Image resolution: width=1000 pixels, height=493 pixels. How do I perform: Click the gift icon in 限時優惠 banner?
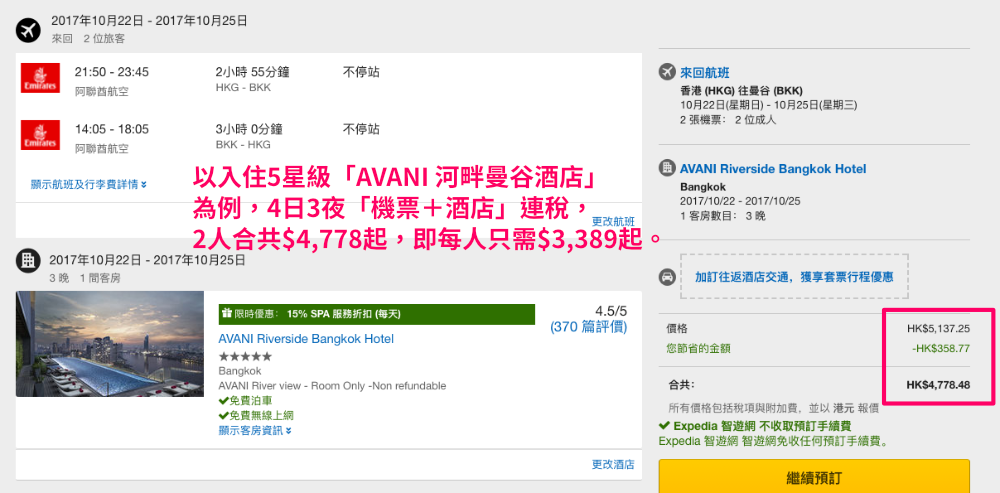(227, 314)
